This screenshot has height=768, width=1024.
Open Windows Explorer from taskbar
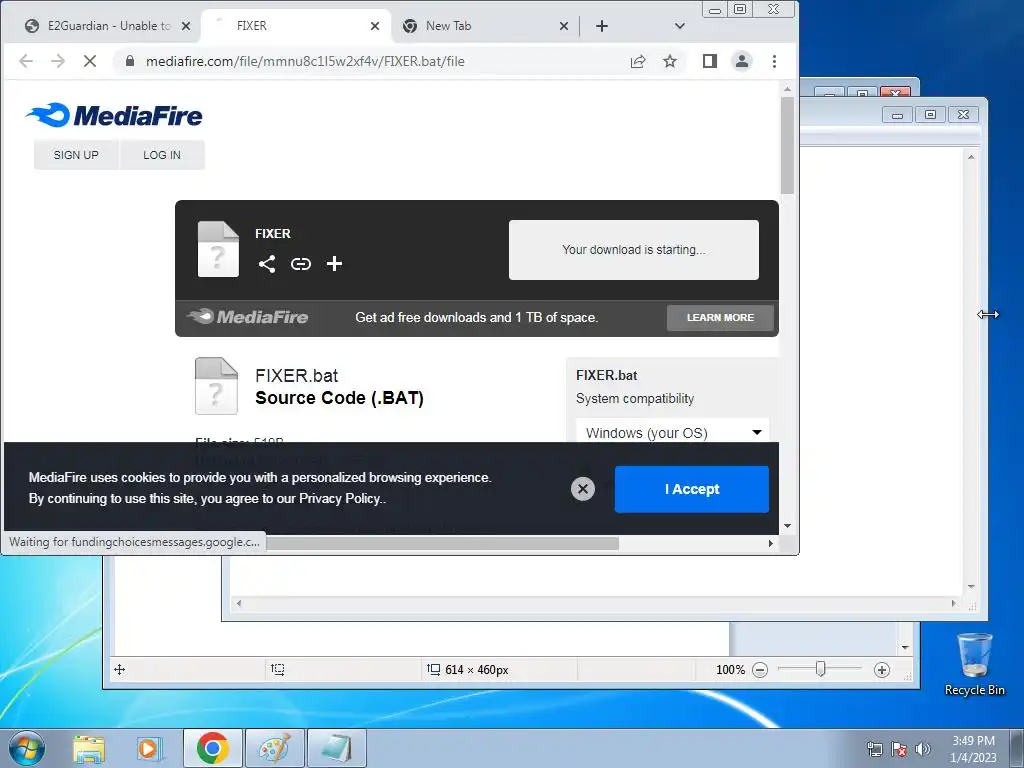tap(89, 748)
